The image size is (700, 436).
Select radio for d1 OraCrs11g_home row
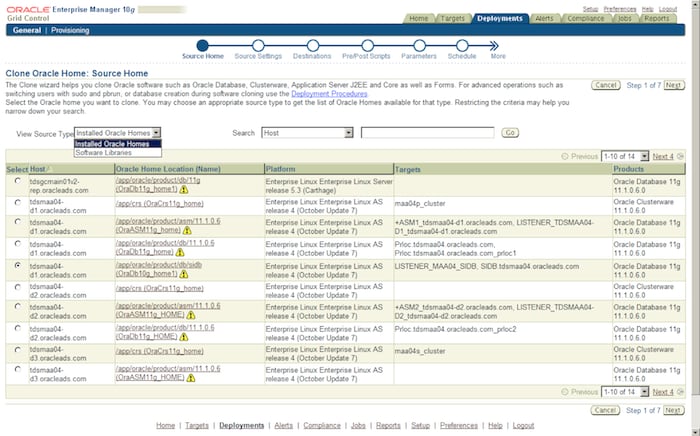pos(18,202)
